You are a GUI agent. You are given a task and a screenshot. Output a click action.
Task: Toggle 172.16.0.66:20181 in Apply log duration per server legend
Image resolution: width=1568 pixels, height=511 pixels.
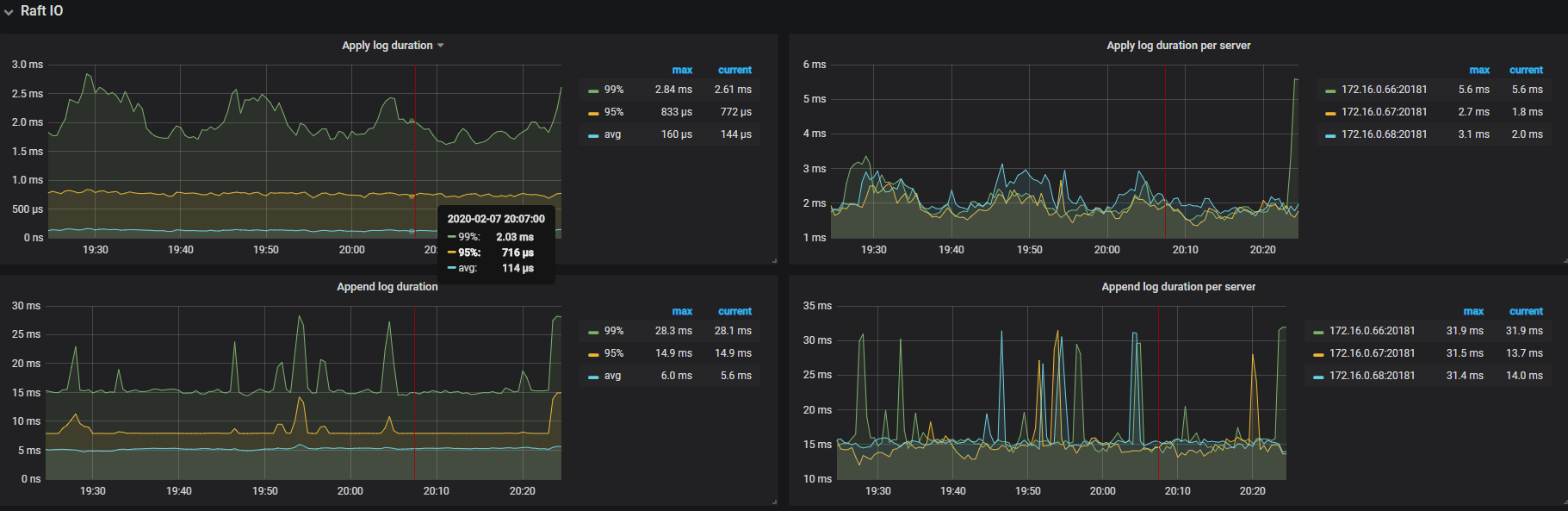click(x=1384, y=90)
